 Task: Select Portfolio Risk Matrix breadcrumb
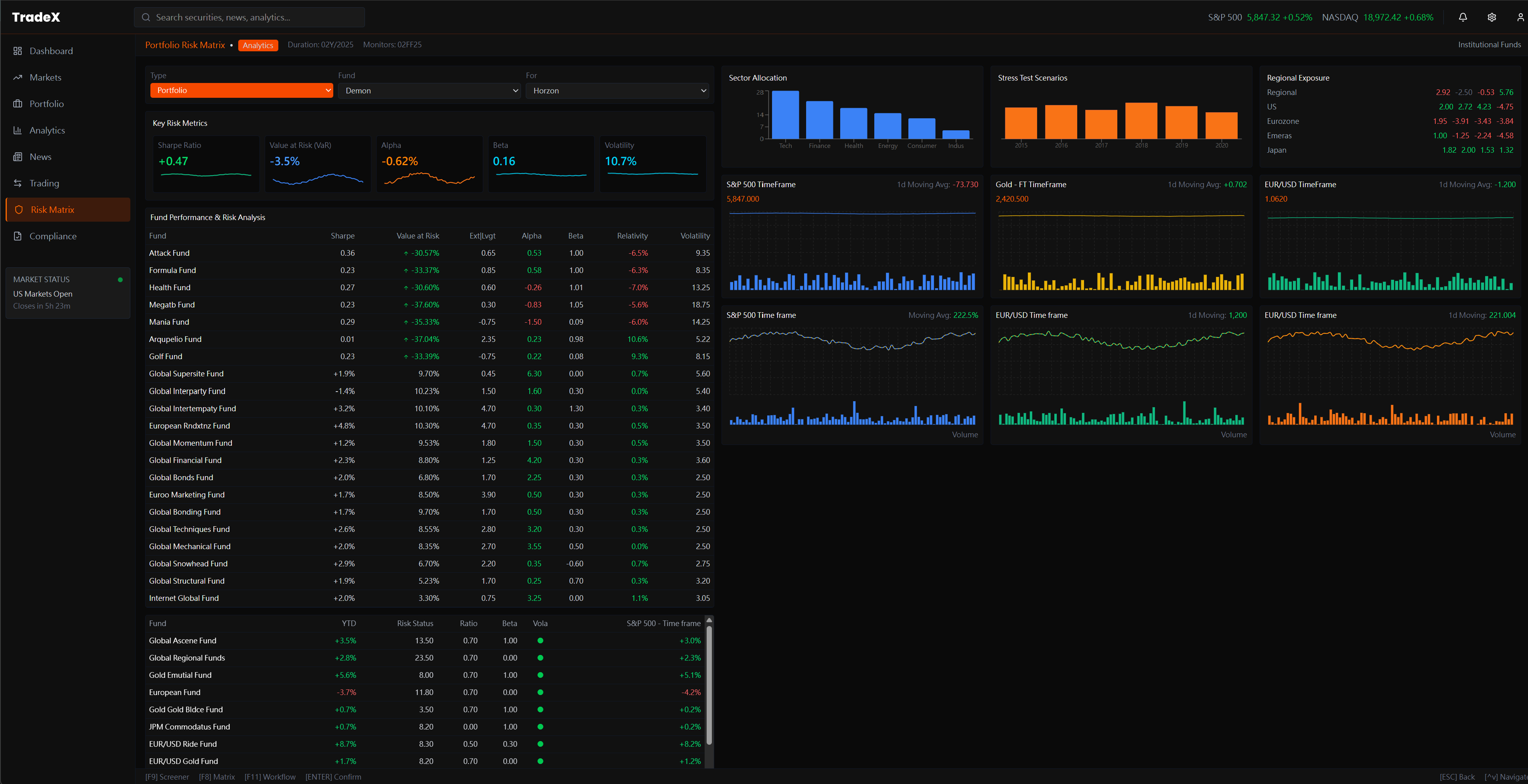pos(185,44)
